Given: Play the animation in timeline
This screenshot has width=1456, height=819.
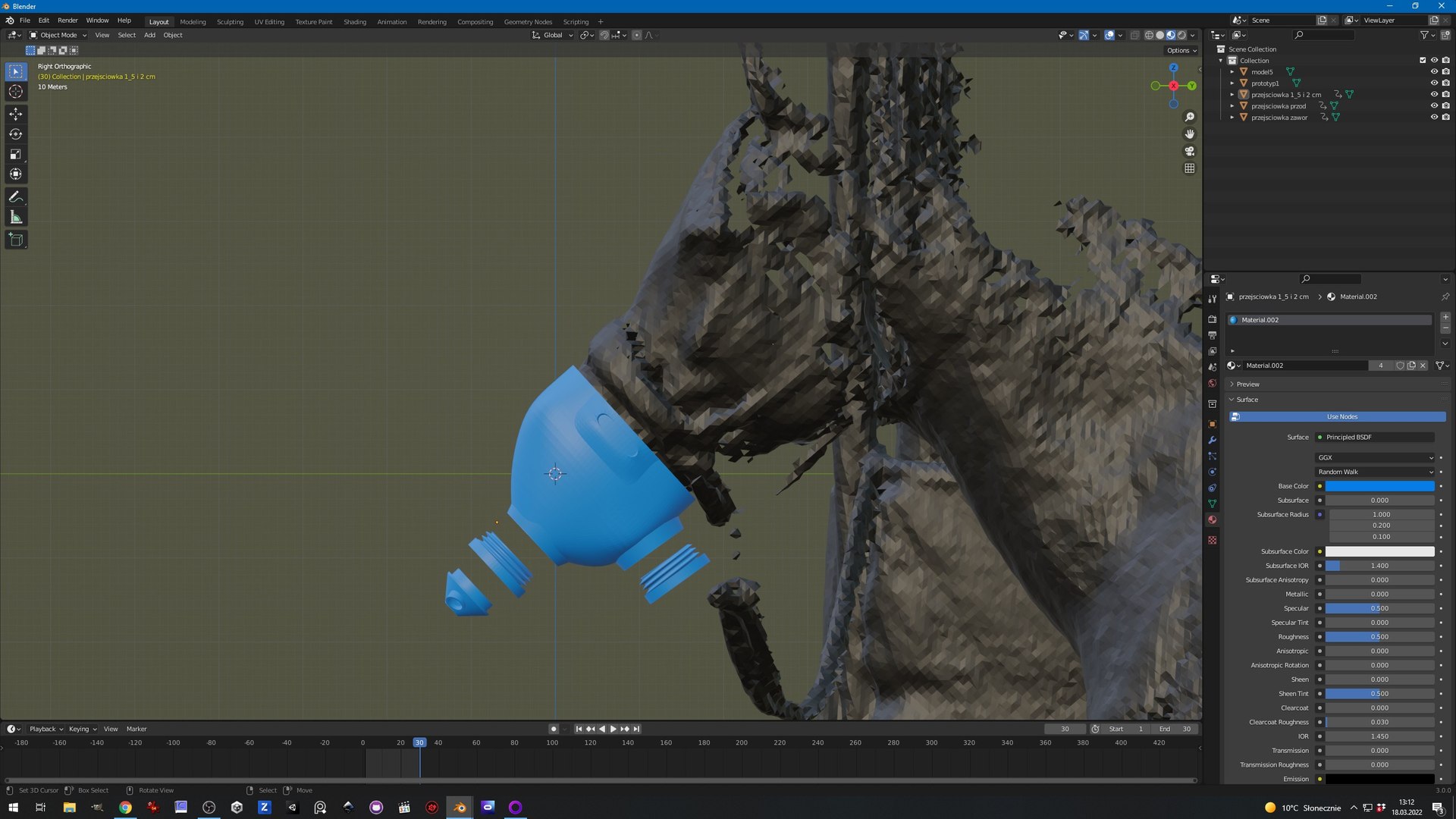Looking at the screenshot, I should point(613,729).
